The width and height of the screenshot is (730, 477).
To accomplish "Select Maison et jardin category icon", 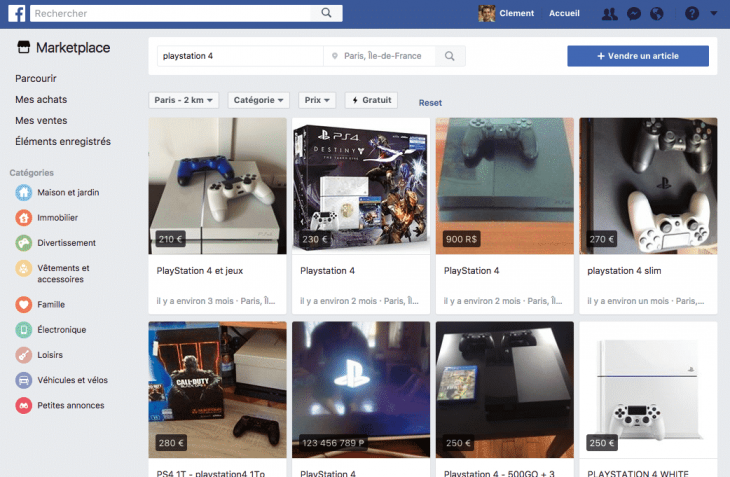I will (x=24, y=192).
